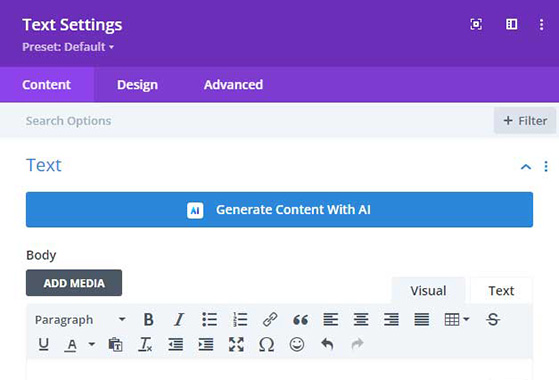The image size is (559, 380).
Task: Click the expand modal fullscreen icon
Action: point(476,25)
